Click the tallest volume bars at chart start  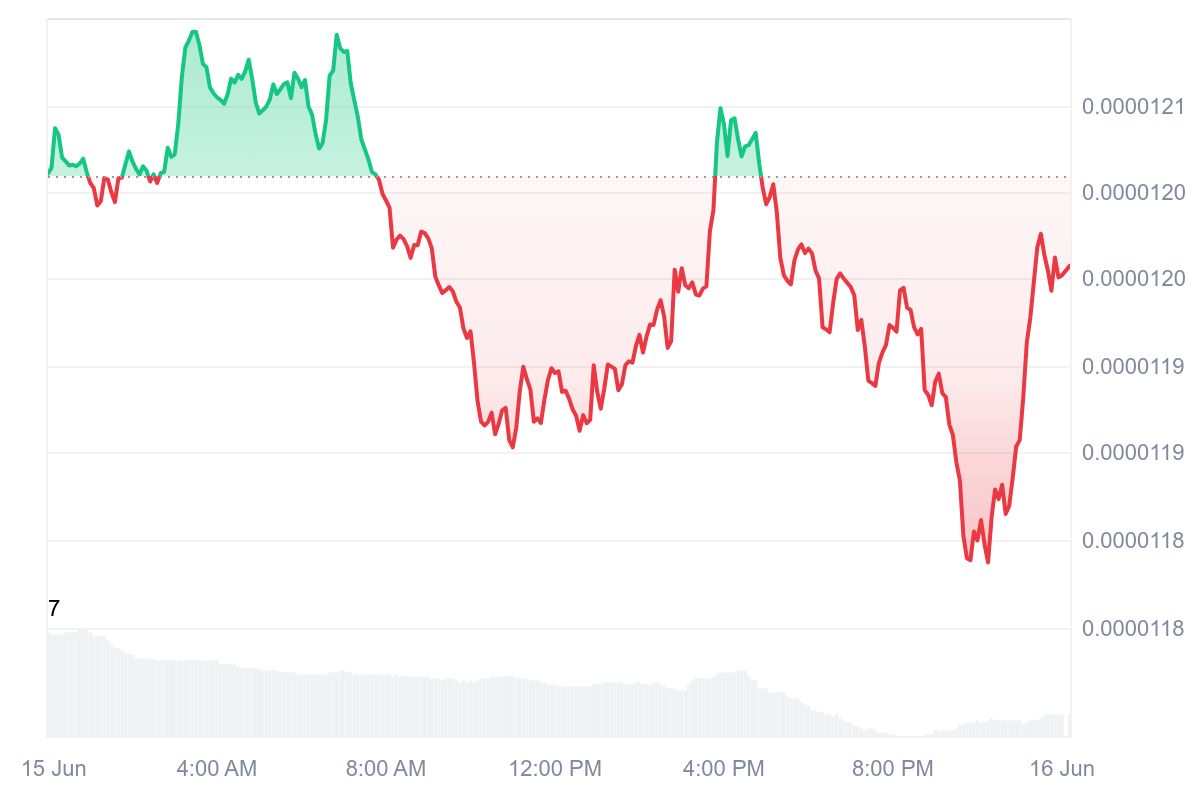tap(82, 680)
